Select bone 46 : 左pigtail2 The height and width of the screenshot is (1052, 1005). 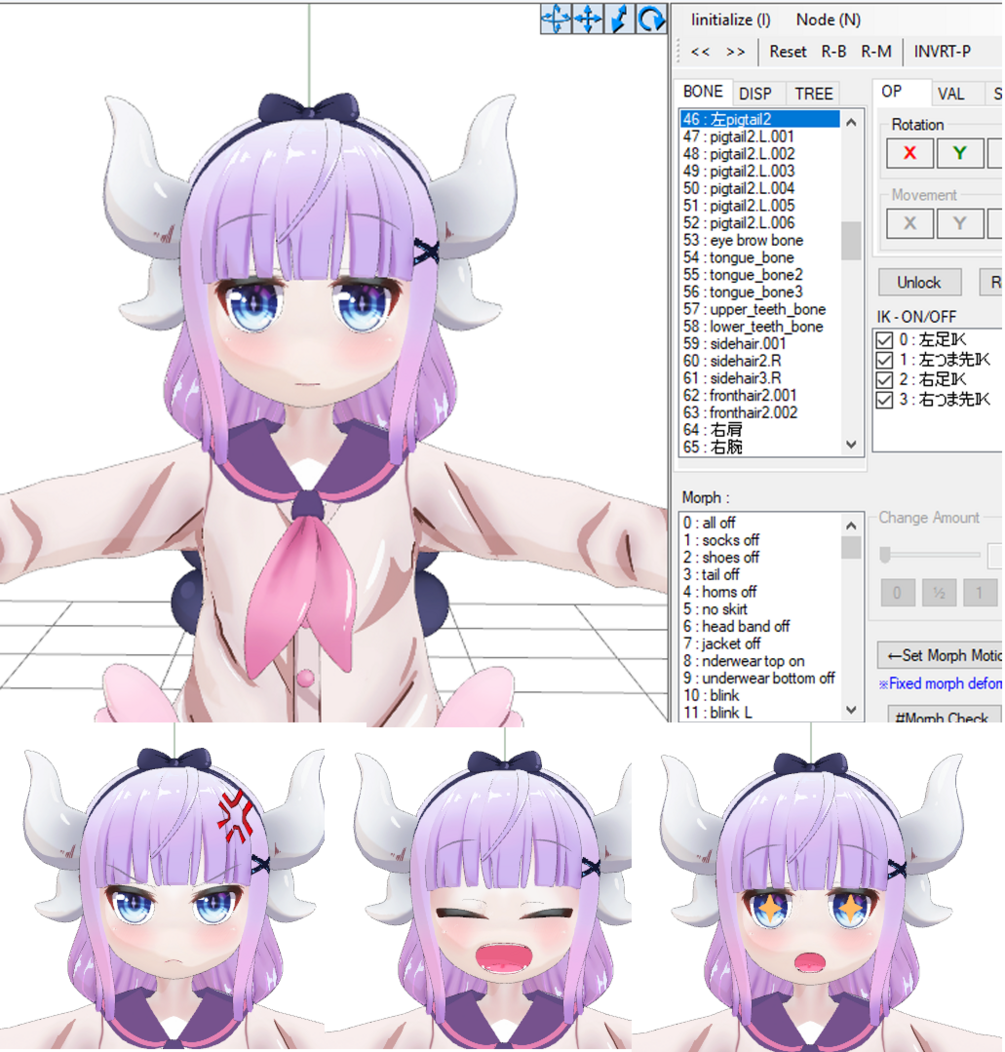click(759, 119)
